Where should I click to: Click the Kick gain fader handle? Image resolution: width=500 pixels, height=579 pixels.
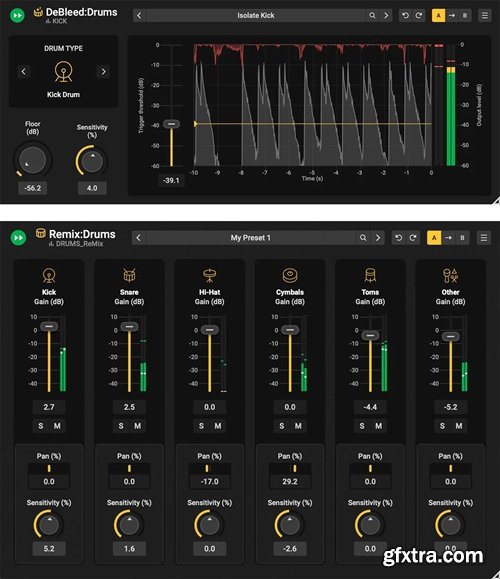(49, 326)
